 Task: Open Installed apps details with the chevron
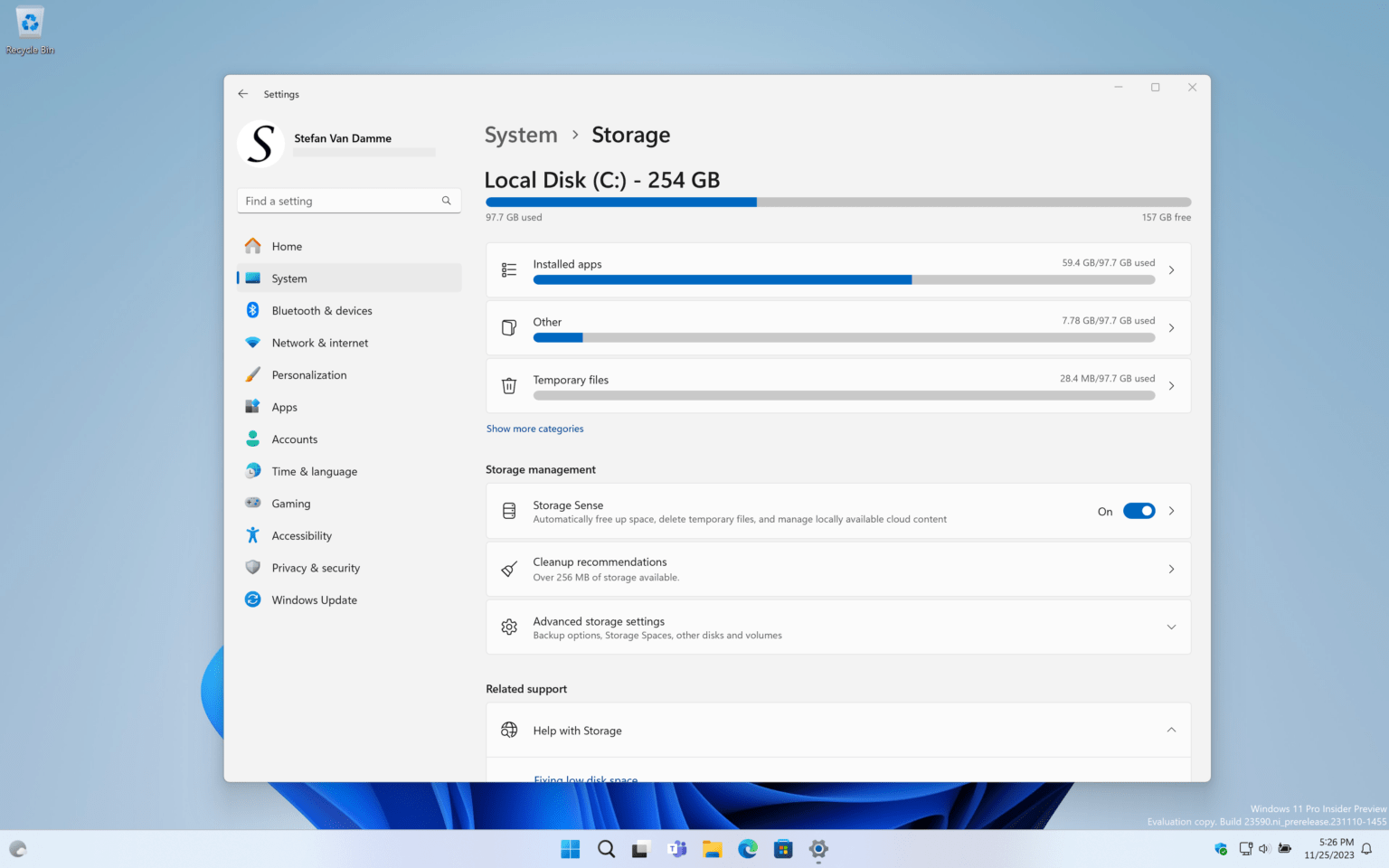tap(1171, 269)
